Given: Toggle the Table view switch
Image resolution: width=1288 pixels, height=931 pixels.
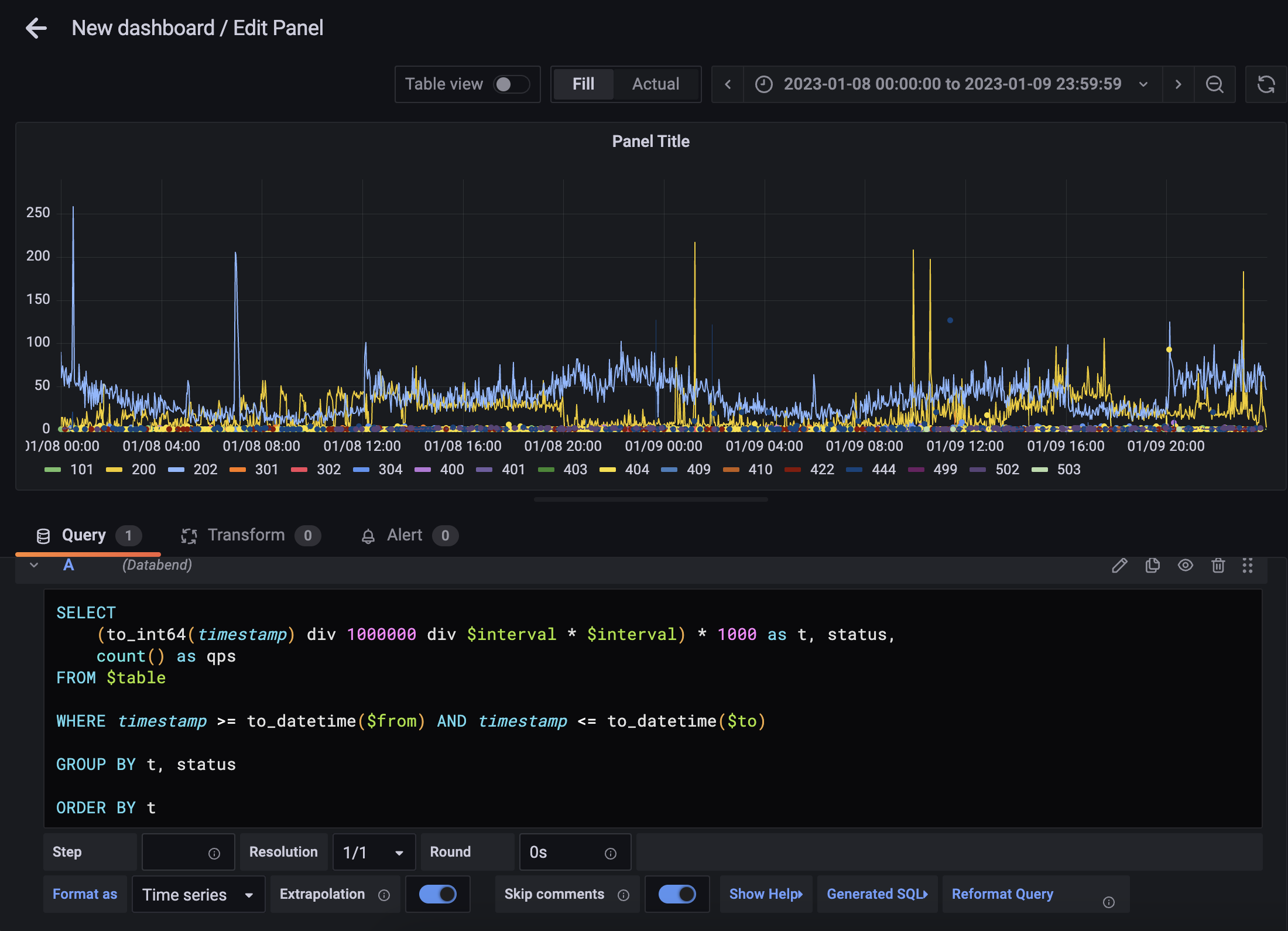Looking at the screenshot, I should click(x=511, y=84).
